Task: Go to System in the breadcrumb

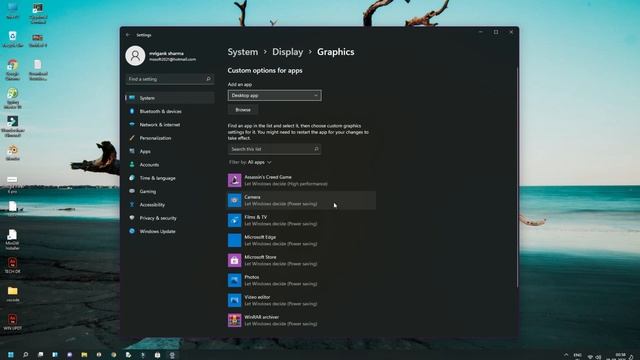Action: pyautogui.click(x=242, y=52)
